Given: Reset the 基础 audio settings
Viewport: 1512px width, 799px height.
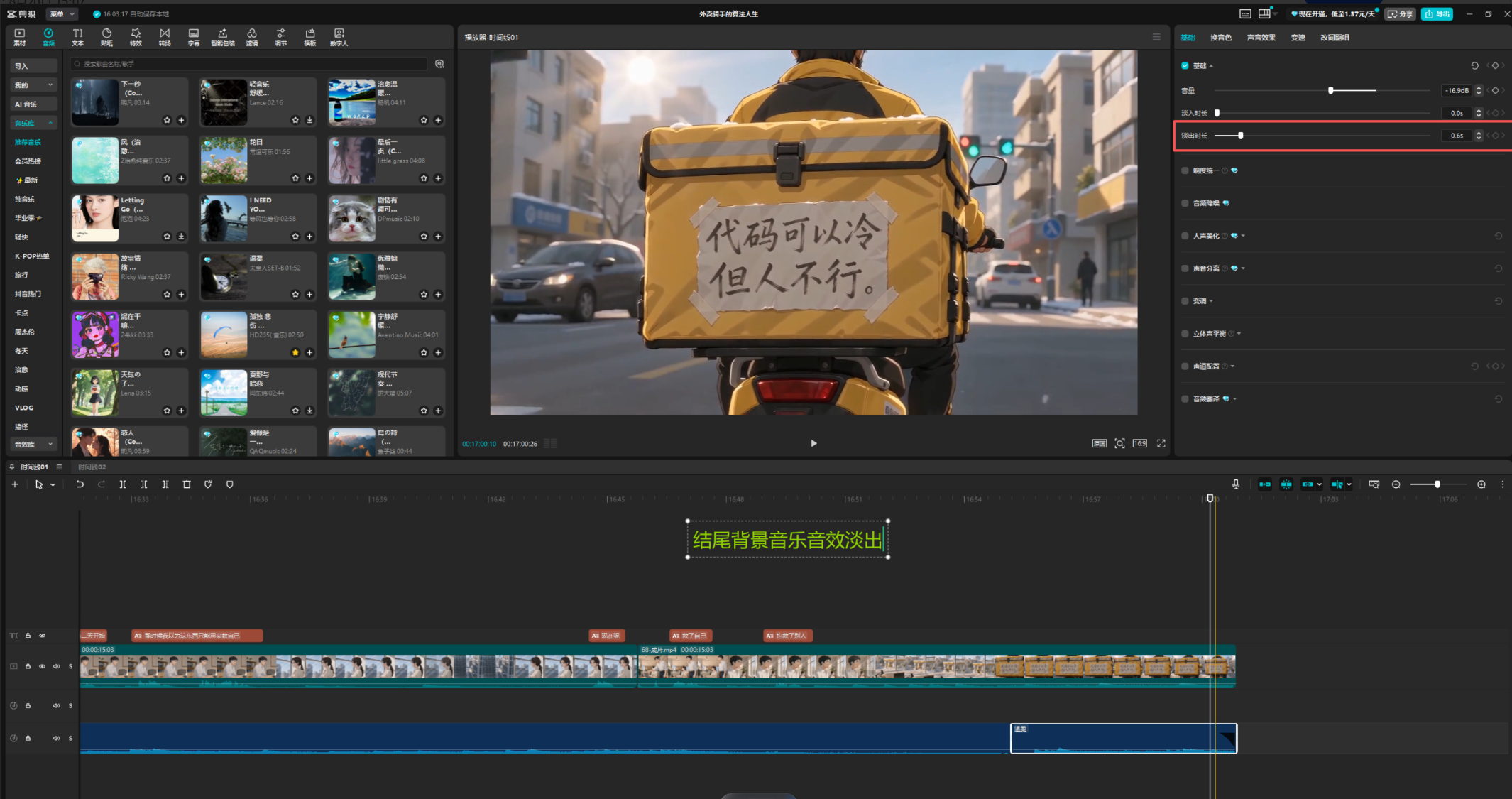Looking at the screenshot, I should pyautogui.click(x=1474, y=65).
